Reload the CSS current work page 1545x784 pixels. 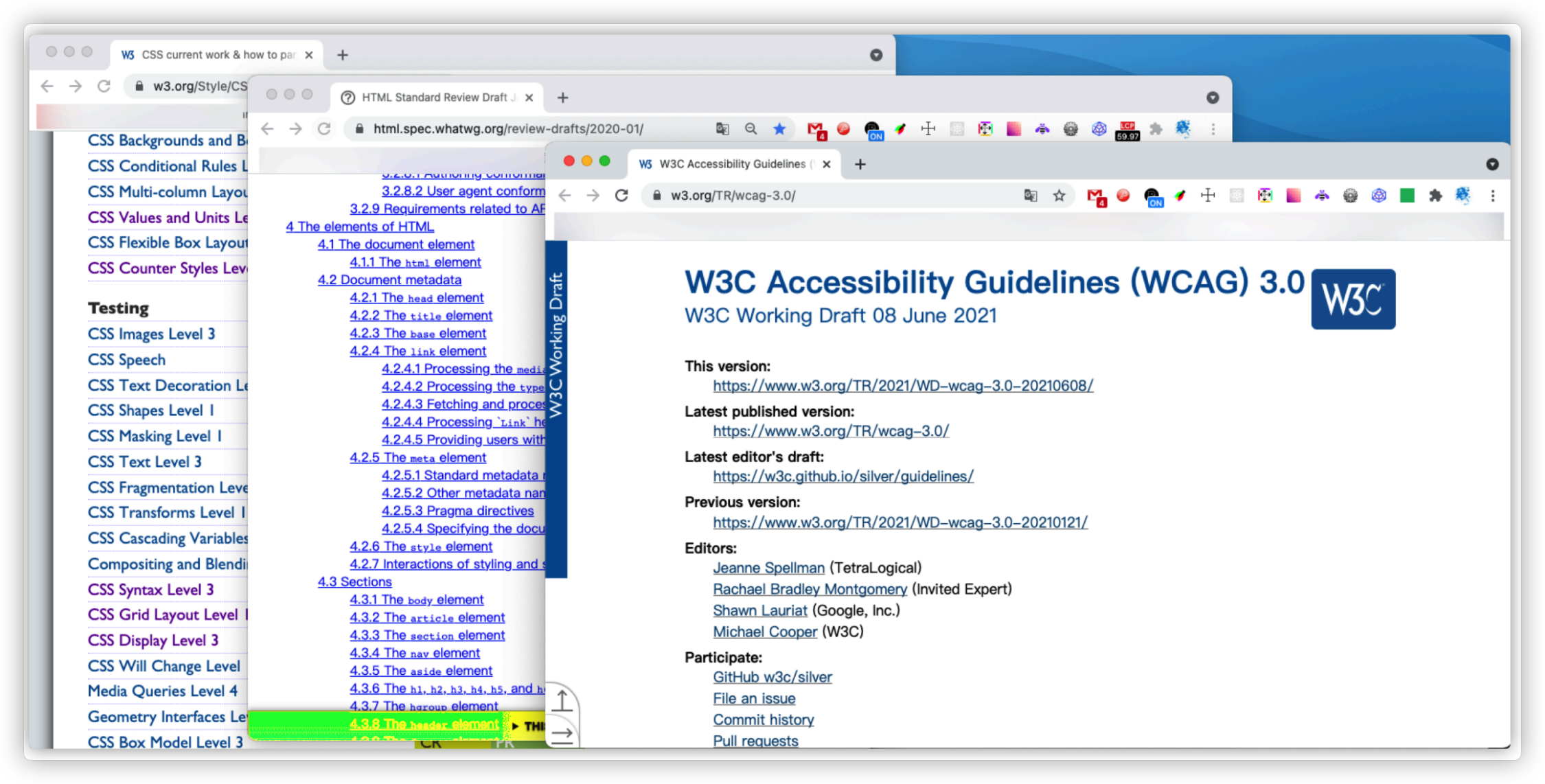(x=104, y=86)
